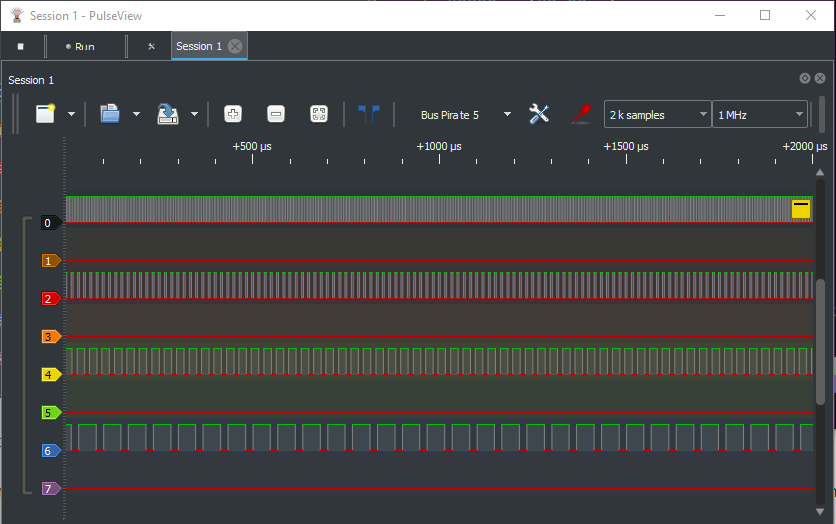836x524 pixels.
Task: Close the Session 1 tab
Action: point(235,46)
